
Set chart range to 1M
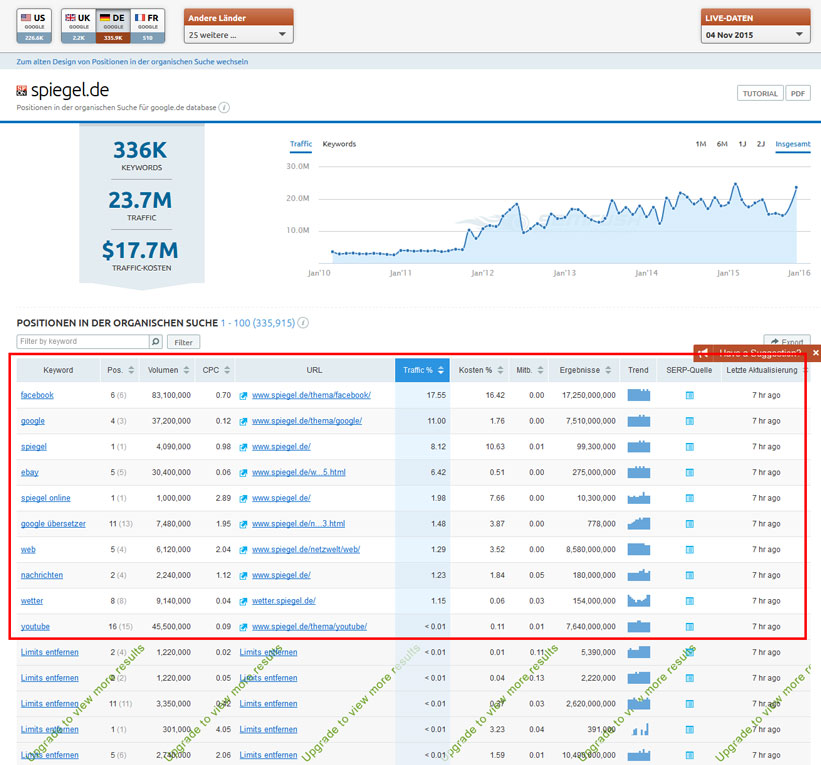click(x=701, y=144)
